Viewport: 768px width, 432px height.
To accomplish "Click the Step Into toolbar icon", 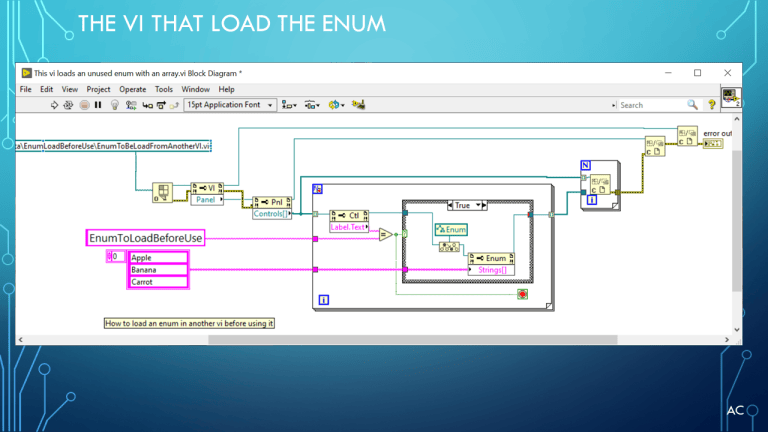I will (147, 105).
